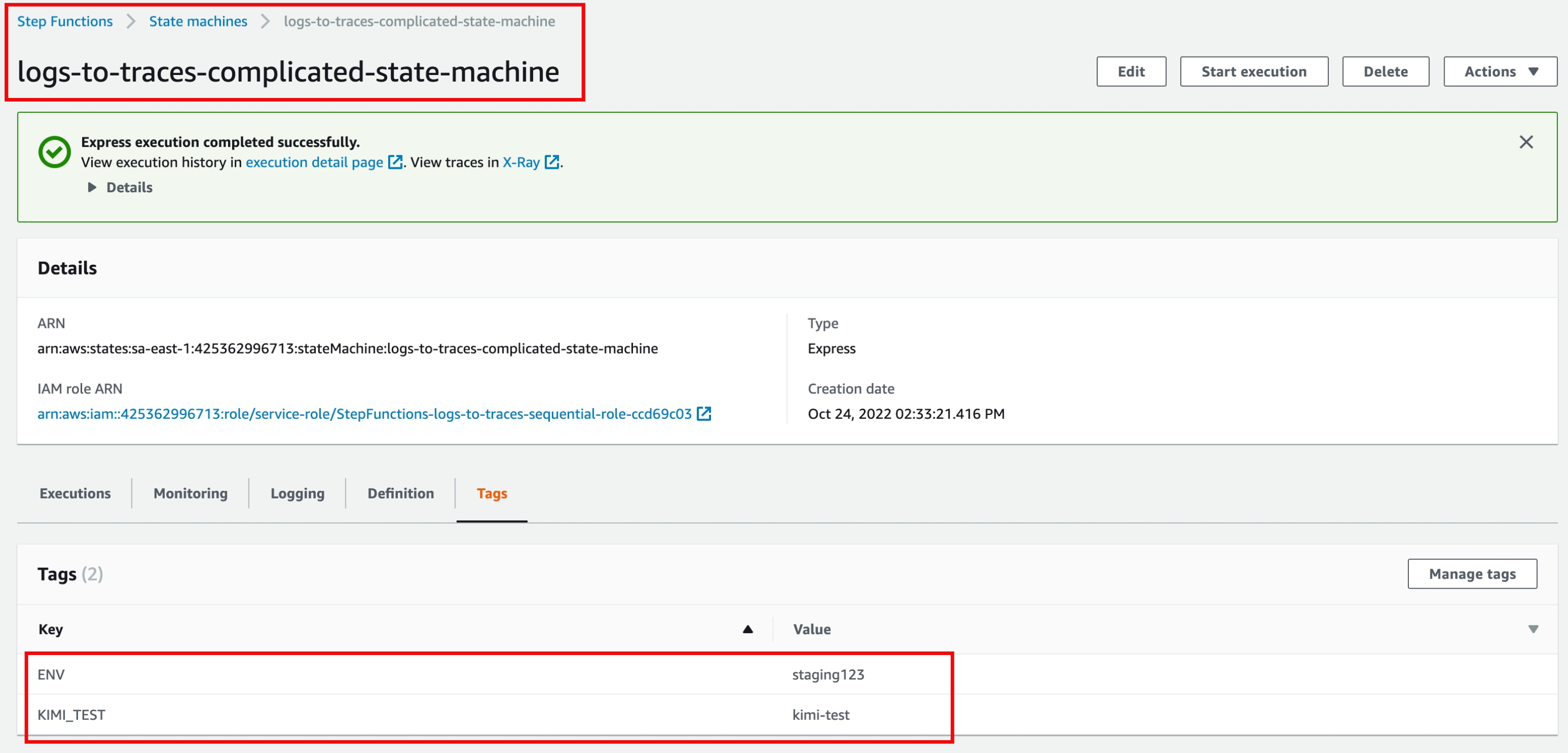Click external link icon next to X-Ray

pyautogui.click(x=551, y=162)
